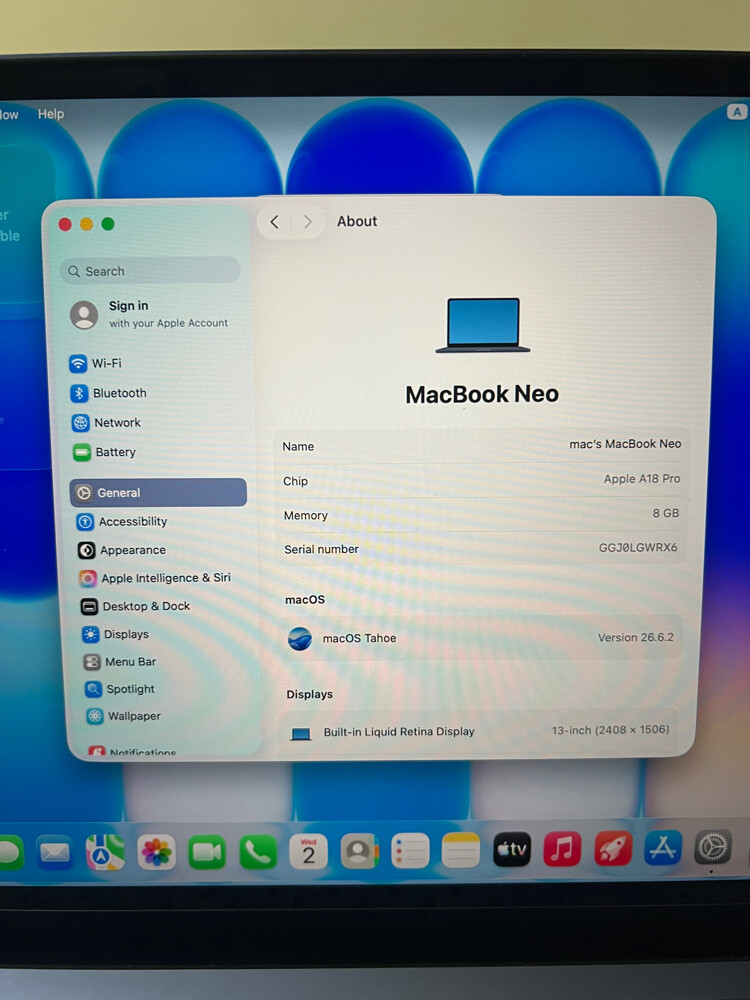Click the Memory value 8 GB
Viewport: 750px width, 1000px height.
click(x=666, y=513)
